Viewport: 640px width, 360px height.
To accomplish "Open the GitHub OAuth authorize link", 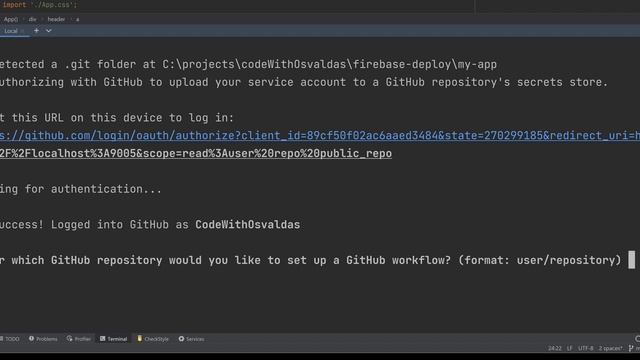I will 320,136.
